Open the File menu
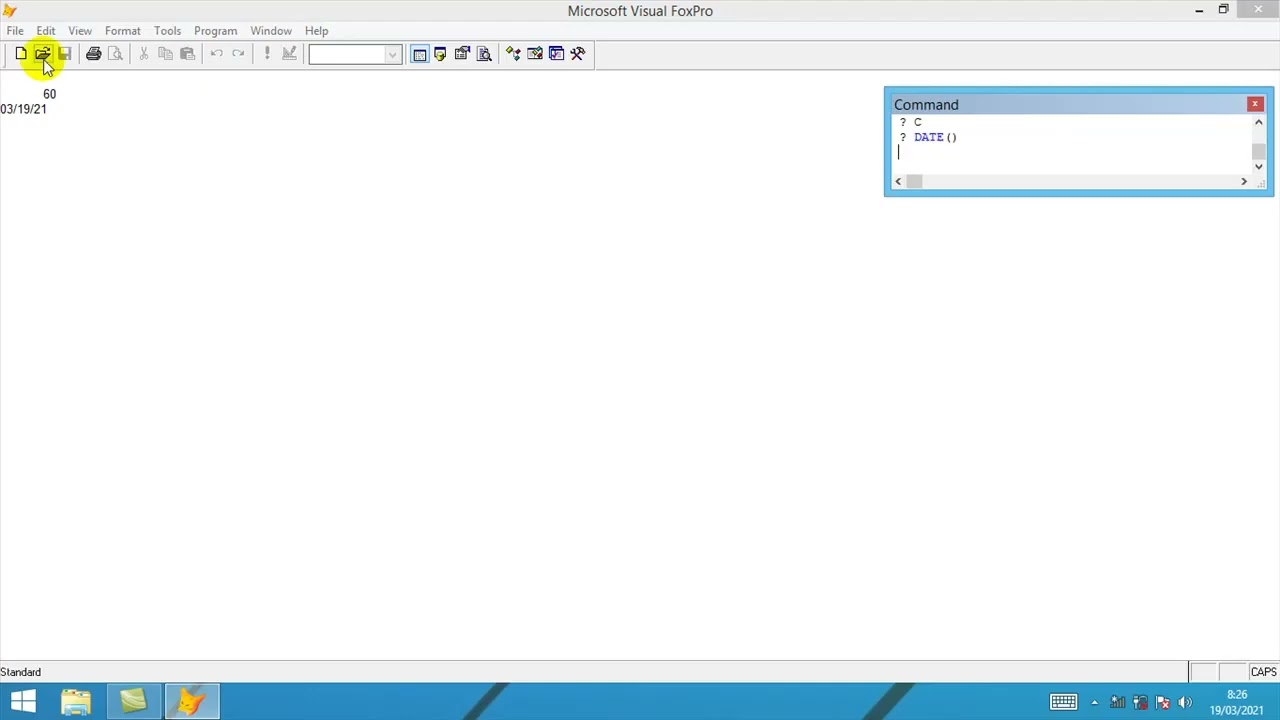This screenshot has height=720, width=1280. click(15, 31)
